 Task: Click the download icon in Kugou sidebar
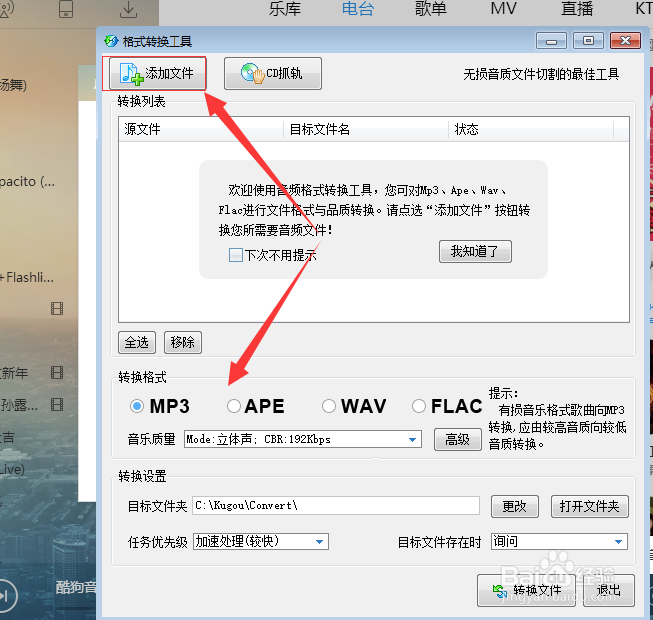click(x=128, y=10)
